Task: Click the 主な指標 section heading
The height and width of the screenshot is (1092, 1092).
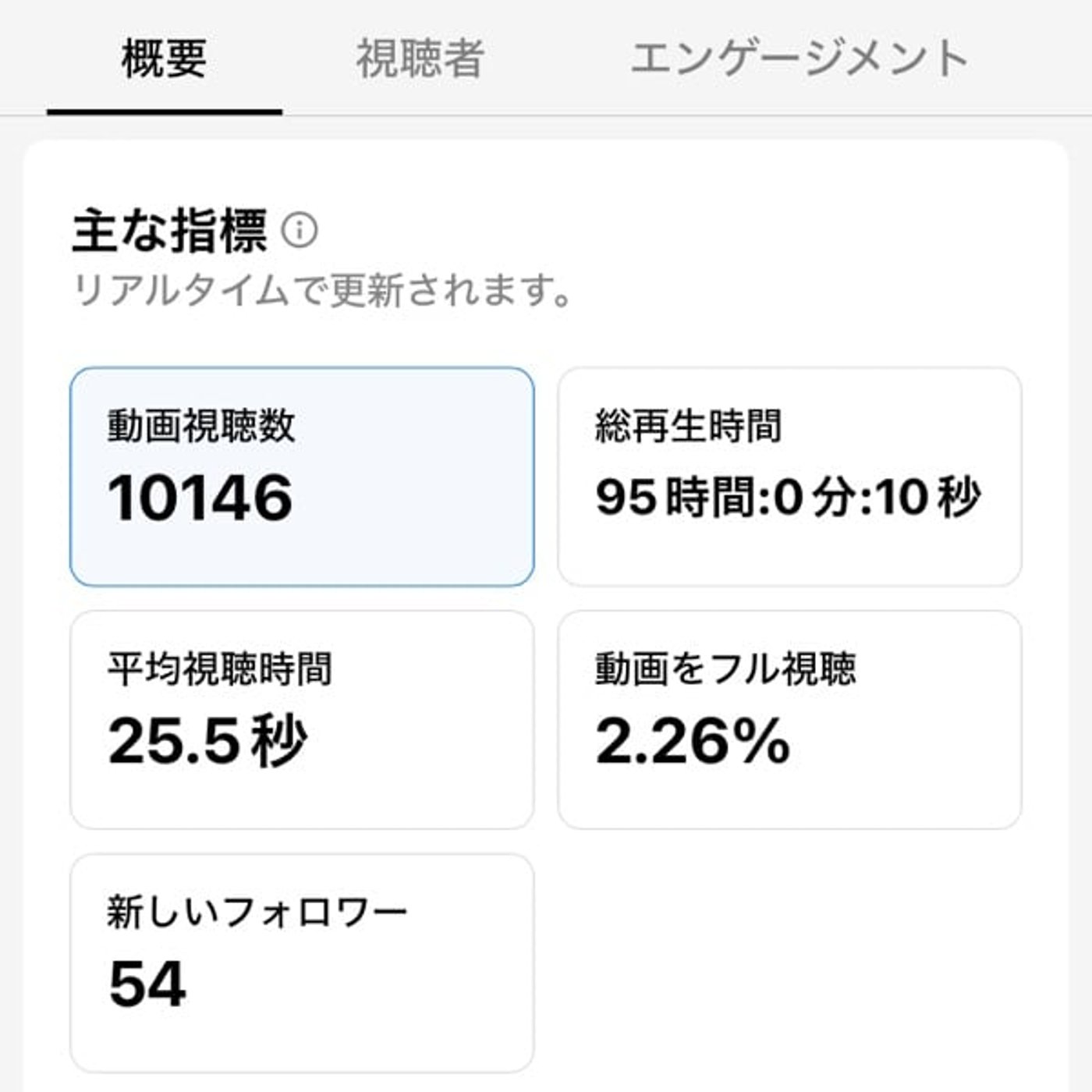Action: tap(169, 231)
